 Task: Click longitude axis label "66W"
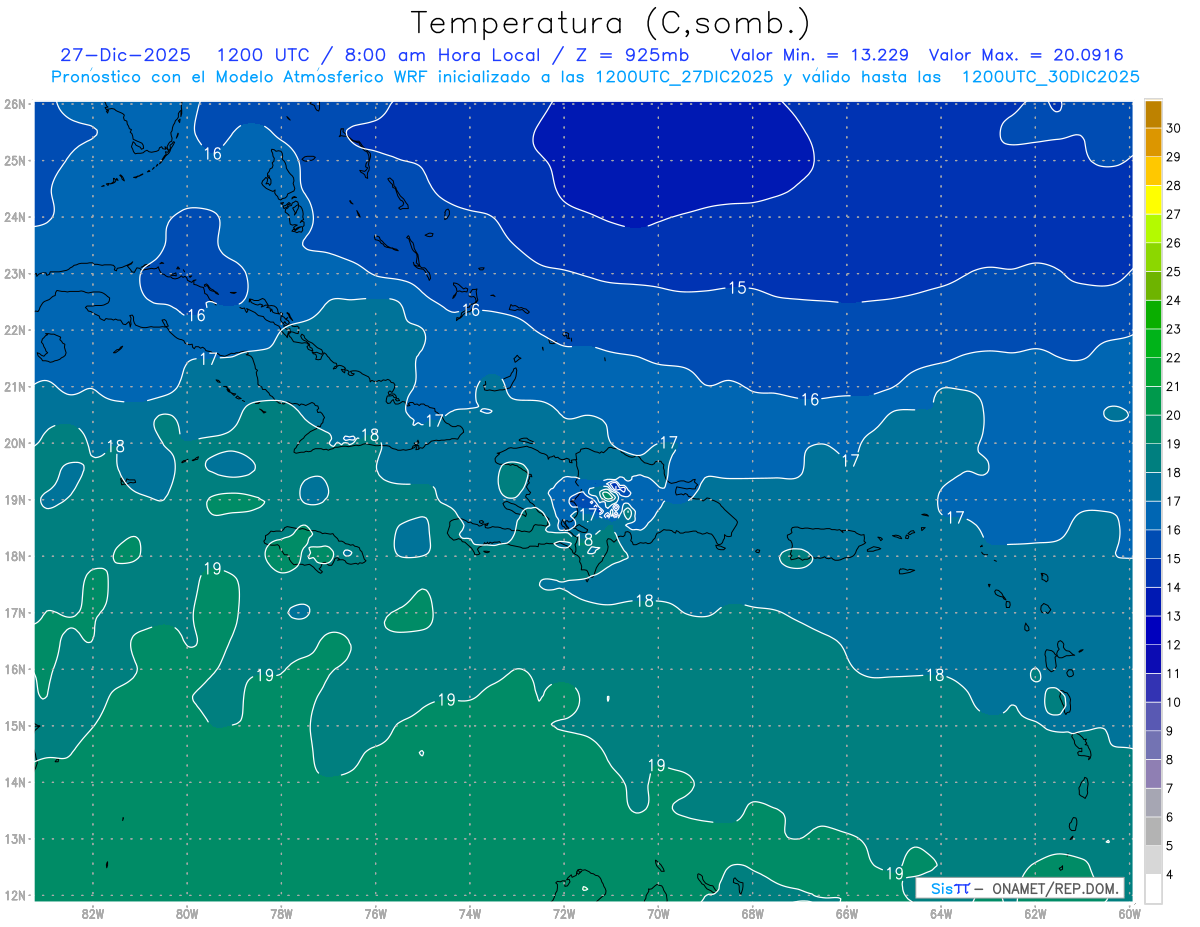847,913
